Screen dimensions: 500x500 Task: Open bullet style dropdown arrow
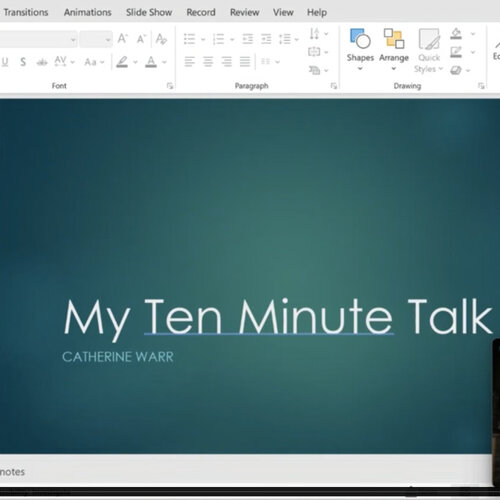(203, 40)
